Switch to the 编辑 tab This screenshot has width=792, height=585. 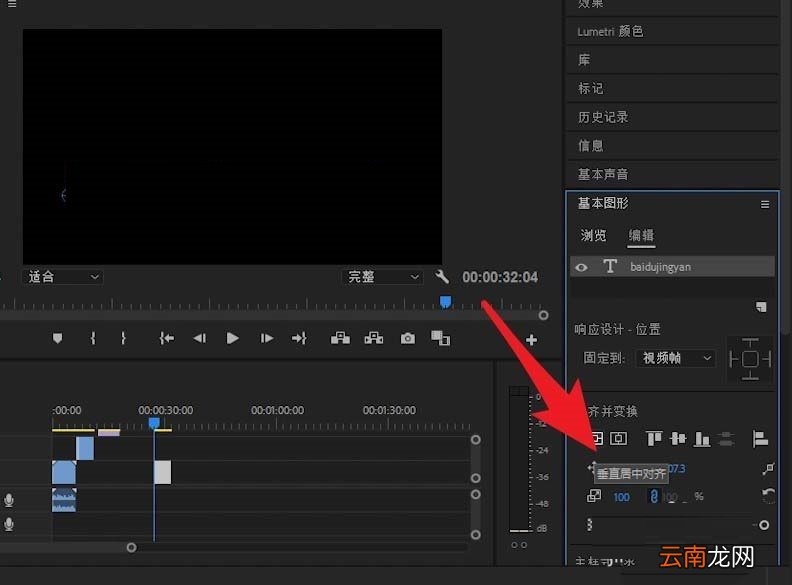click(641, 235)
